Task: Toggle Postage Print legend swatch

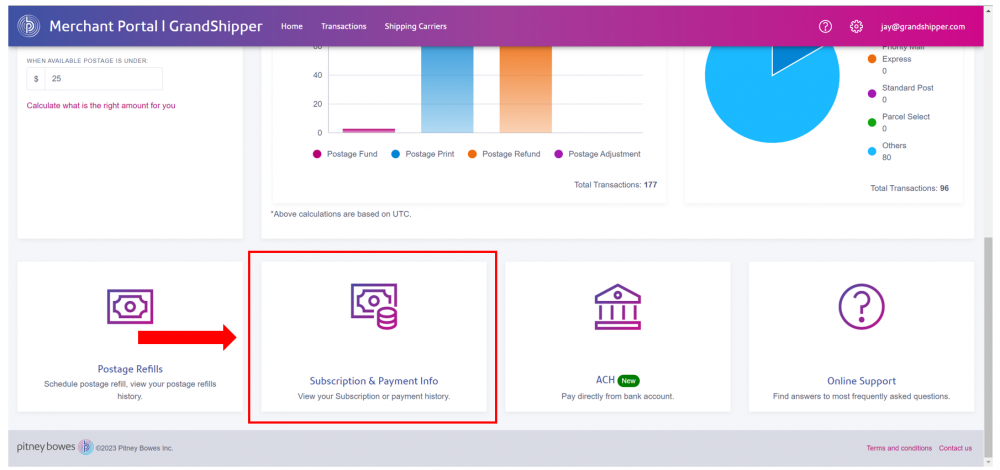Action: point(395,154)
